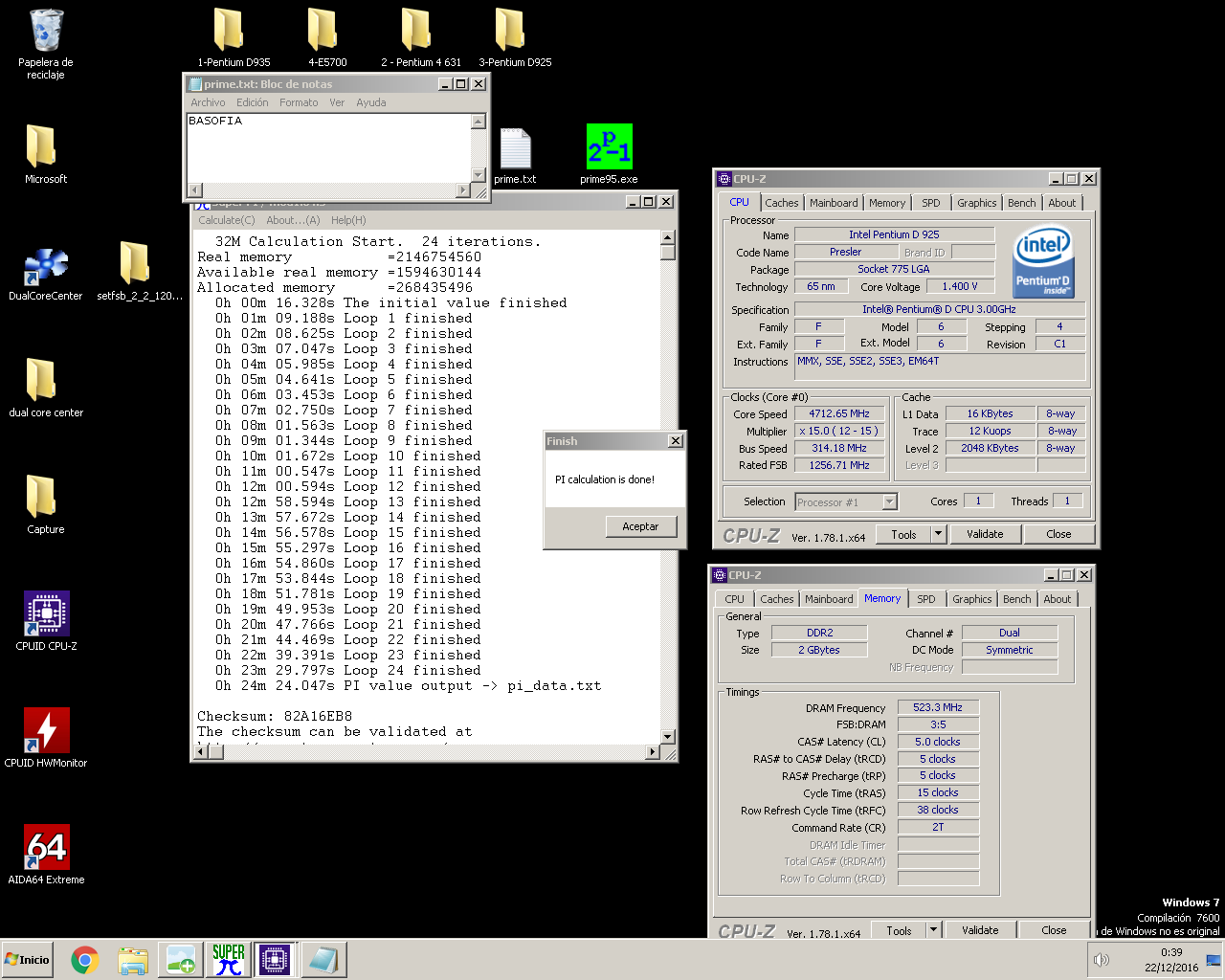The image size is (1225, 980).
Task: Open the Help(H) menu in Super PI
Action: 348,220
